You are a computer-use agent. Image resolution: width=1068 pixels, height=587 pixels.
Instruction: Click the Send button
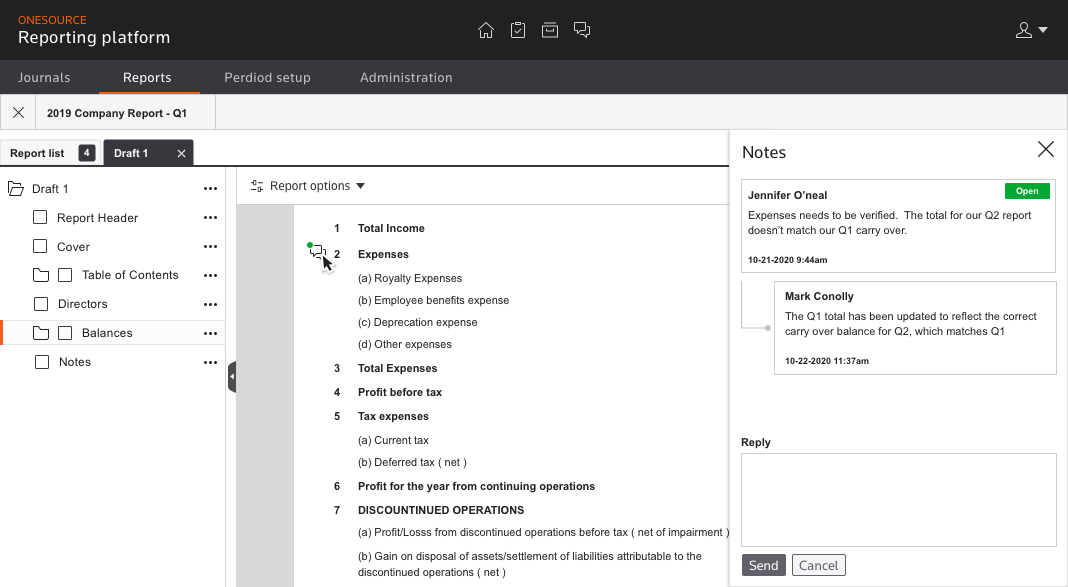click(x=764, y=565)
